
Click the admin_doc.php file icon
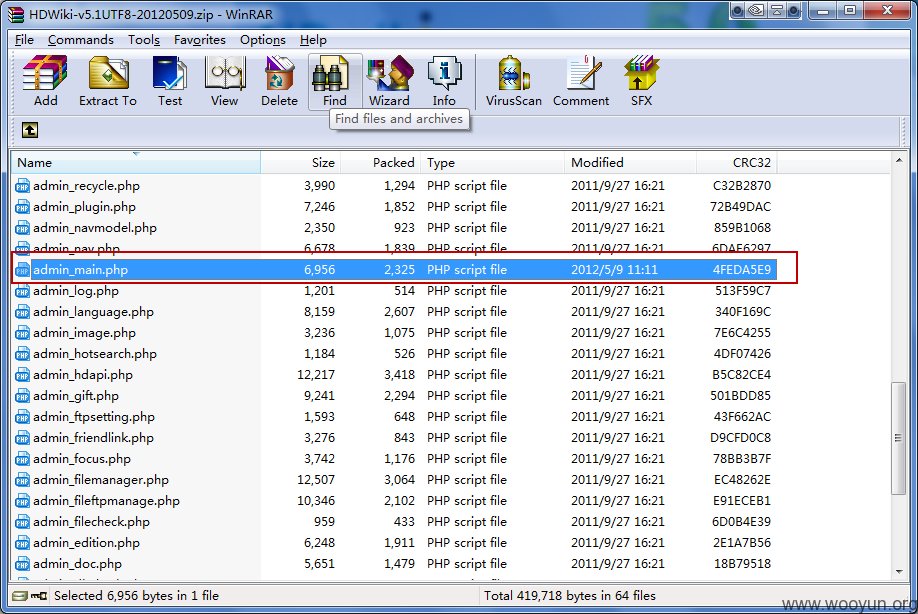click(22, 564)
